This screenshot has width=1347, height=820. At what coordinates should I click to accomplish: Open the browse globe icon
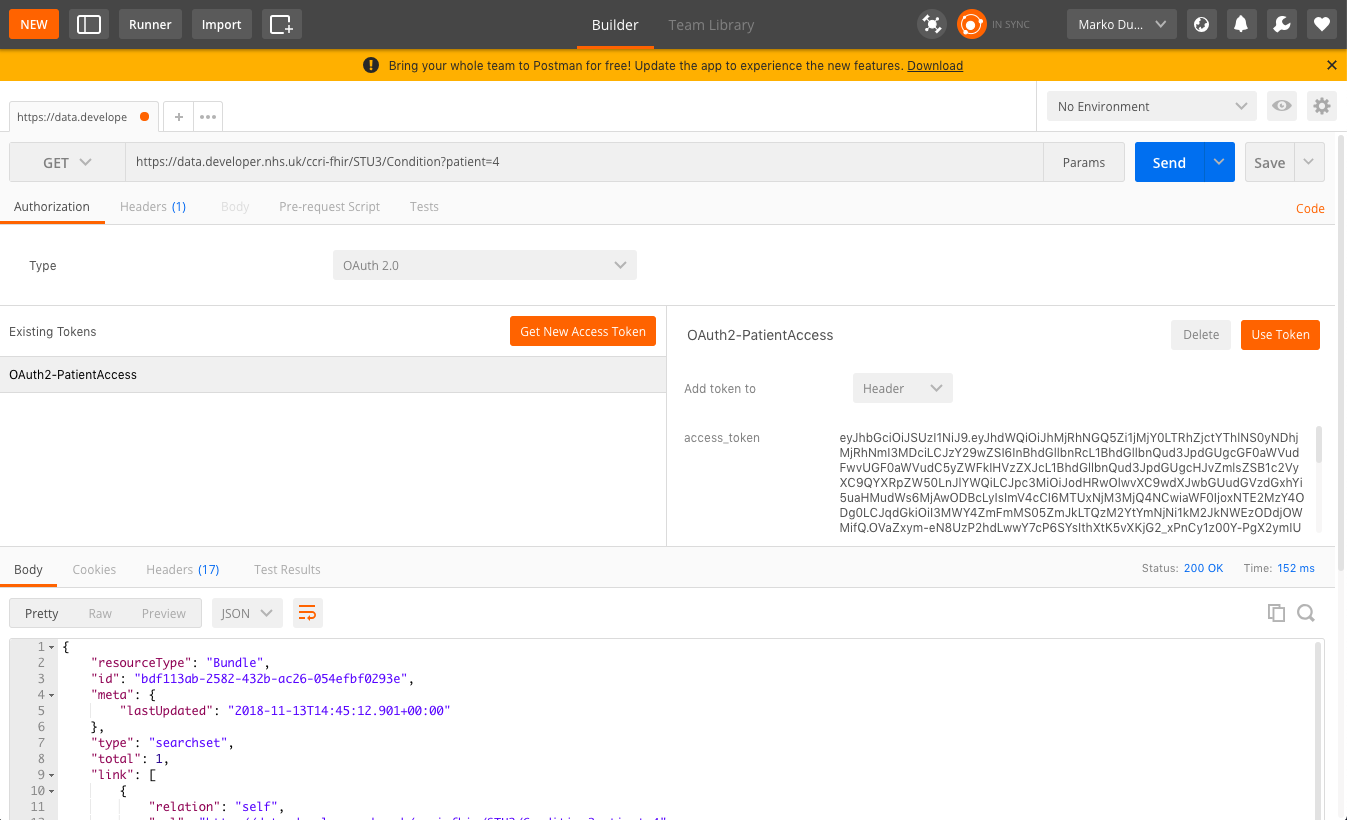point(1202,24)
